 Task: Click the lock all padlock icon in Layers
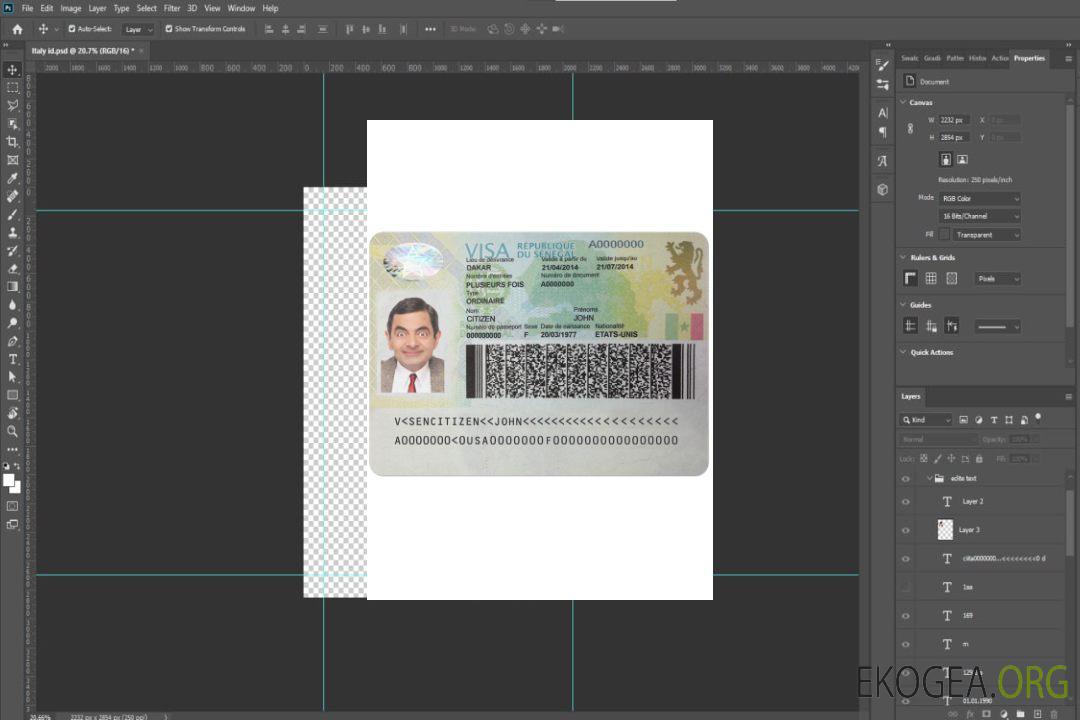point(979,458)
